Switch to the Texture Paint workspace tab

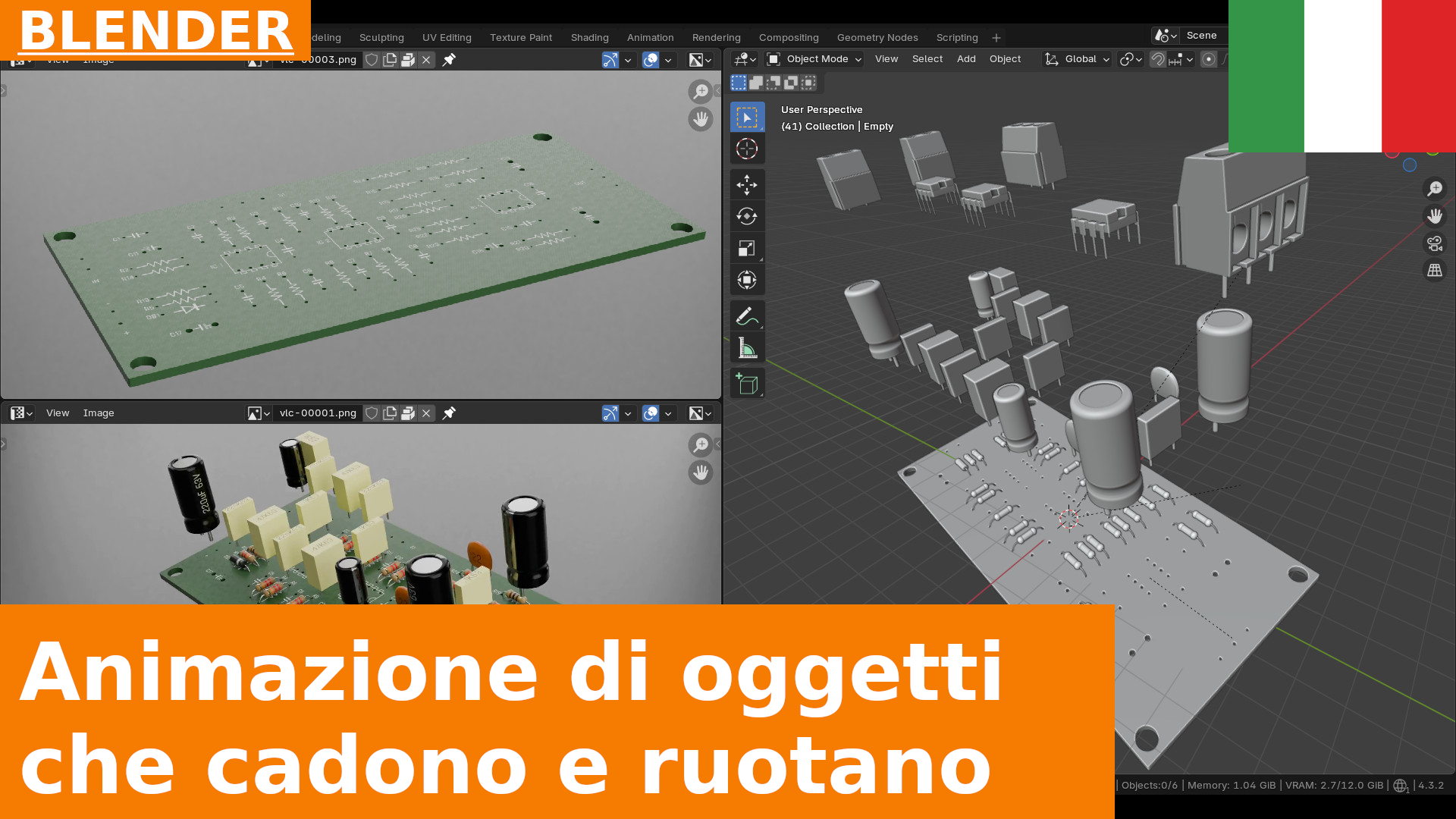tap(521, 38)
